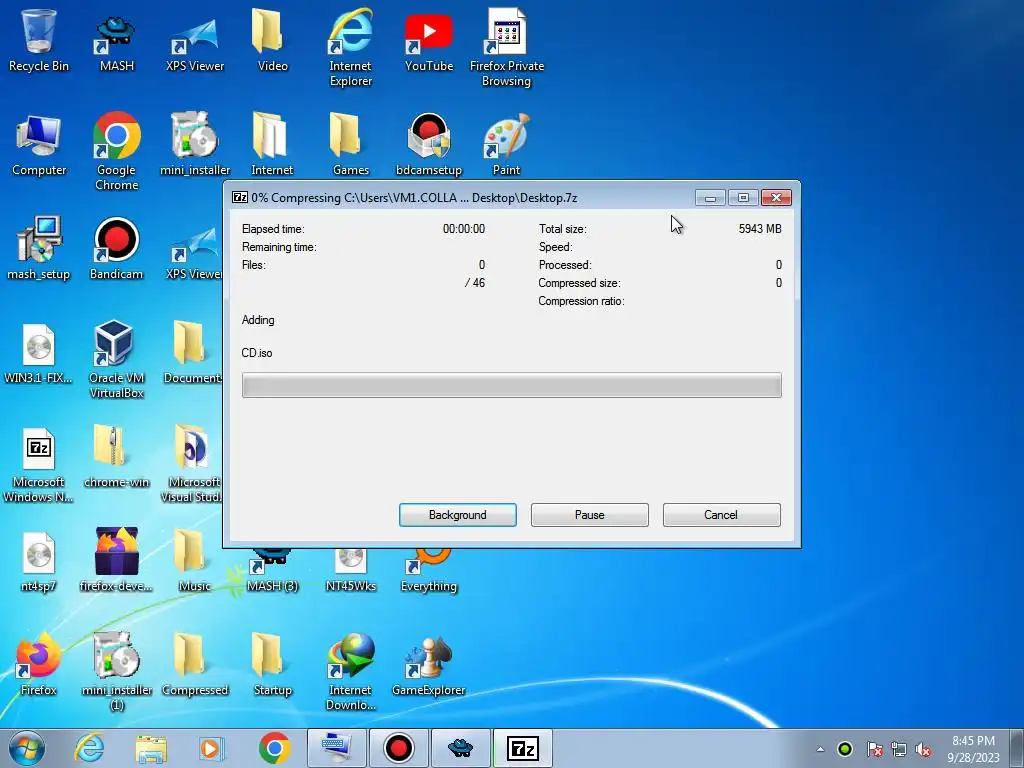Screen dimensions: 1024x768
Task: Open Google Chrome from the taskbar
Action: click(274, 748)
